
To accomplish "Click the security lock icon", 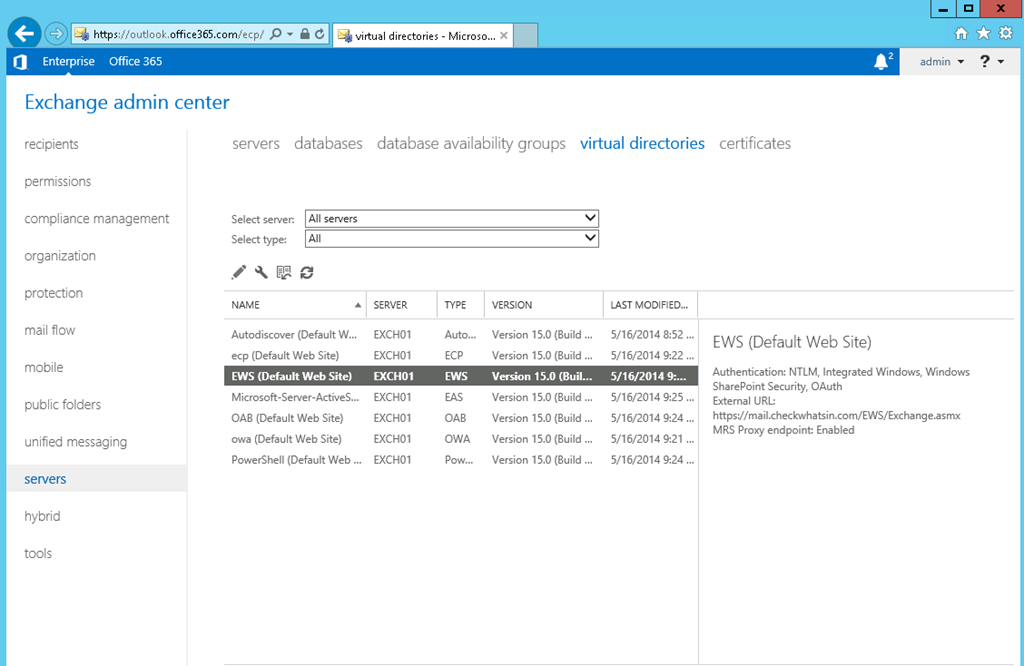I will [304, 34].
